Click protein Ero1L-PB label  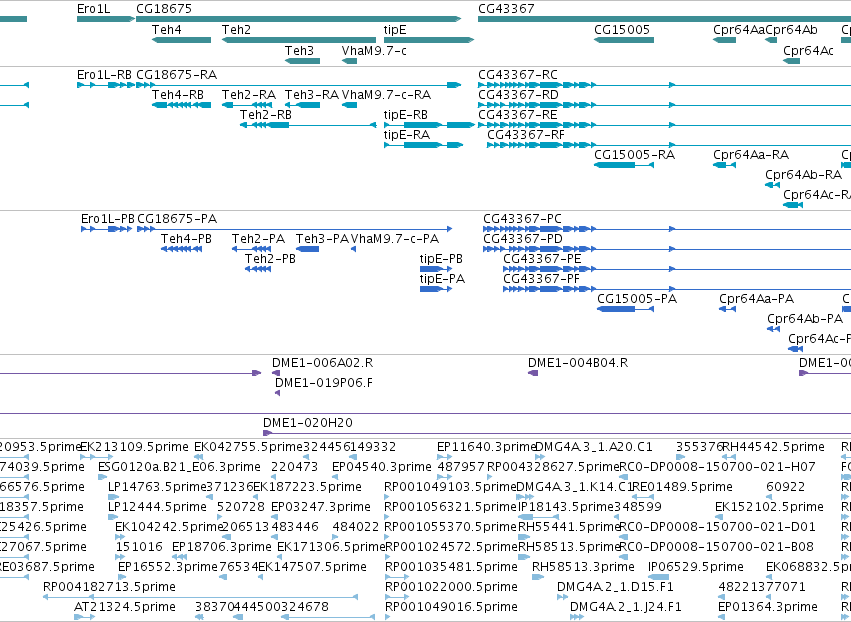[x=108, y=219]
